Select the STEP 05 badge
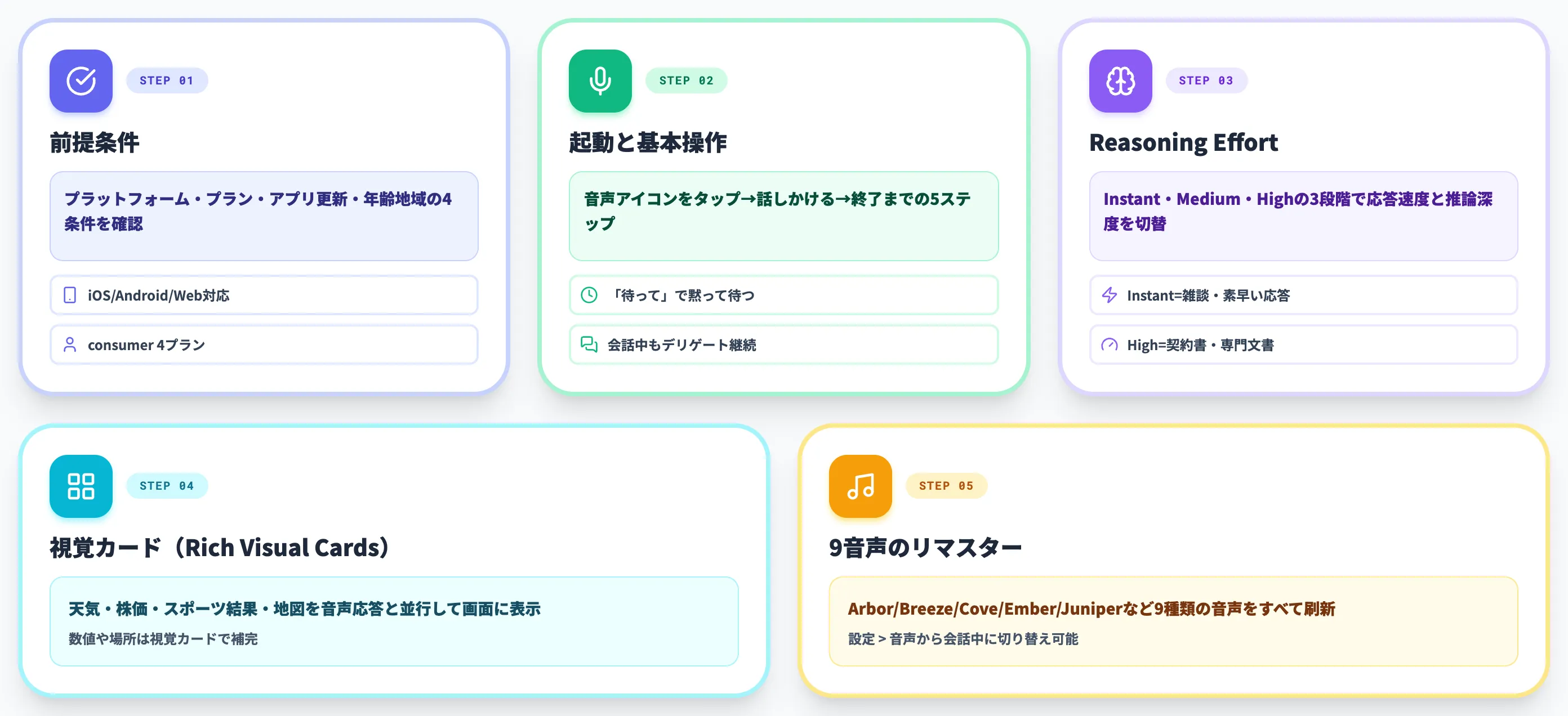1568x716 pixels. (946, 485)
